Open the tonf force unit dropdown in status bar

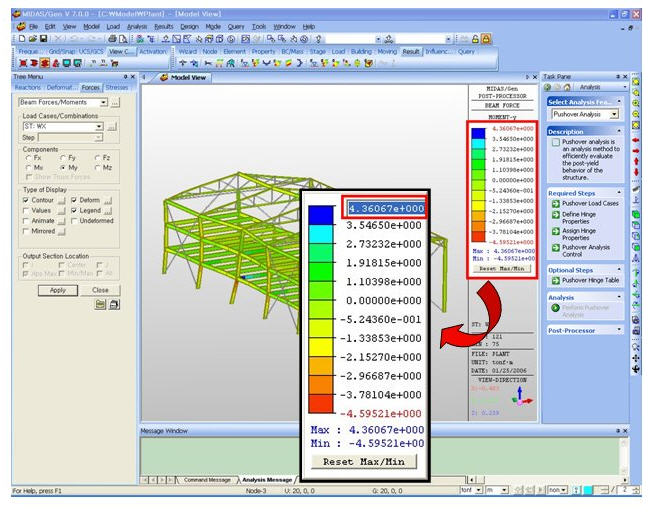pyautogui.click(x=478, y=490)
